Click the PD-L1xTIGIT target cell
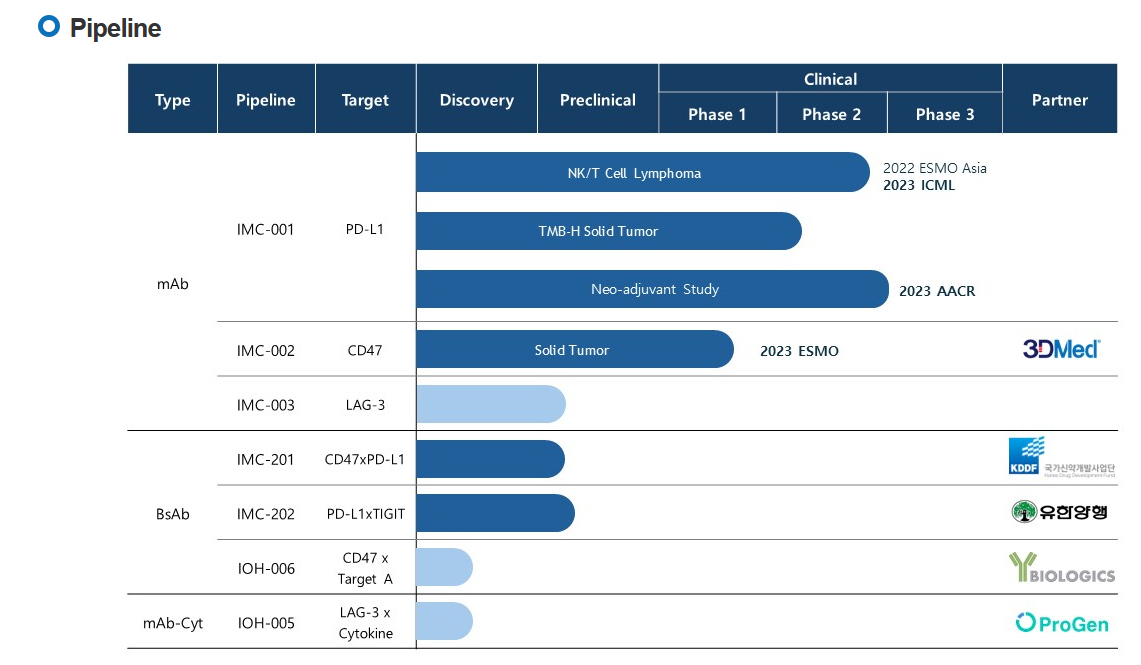1141x665 pixels. (x=365, y=514)
